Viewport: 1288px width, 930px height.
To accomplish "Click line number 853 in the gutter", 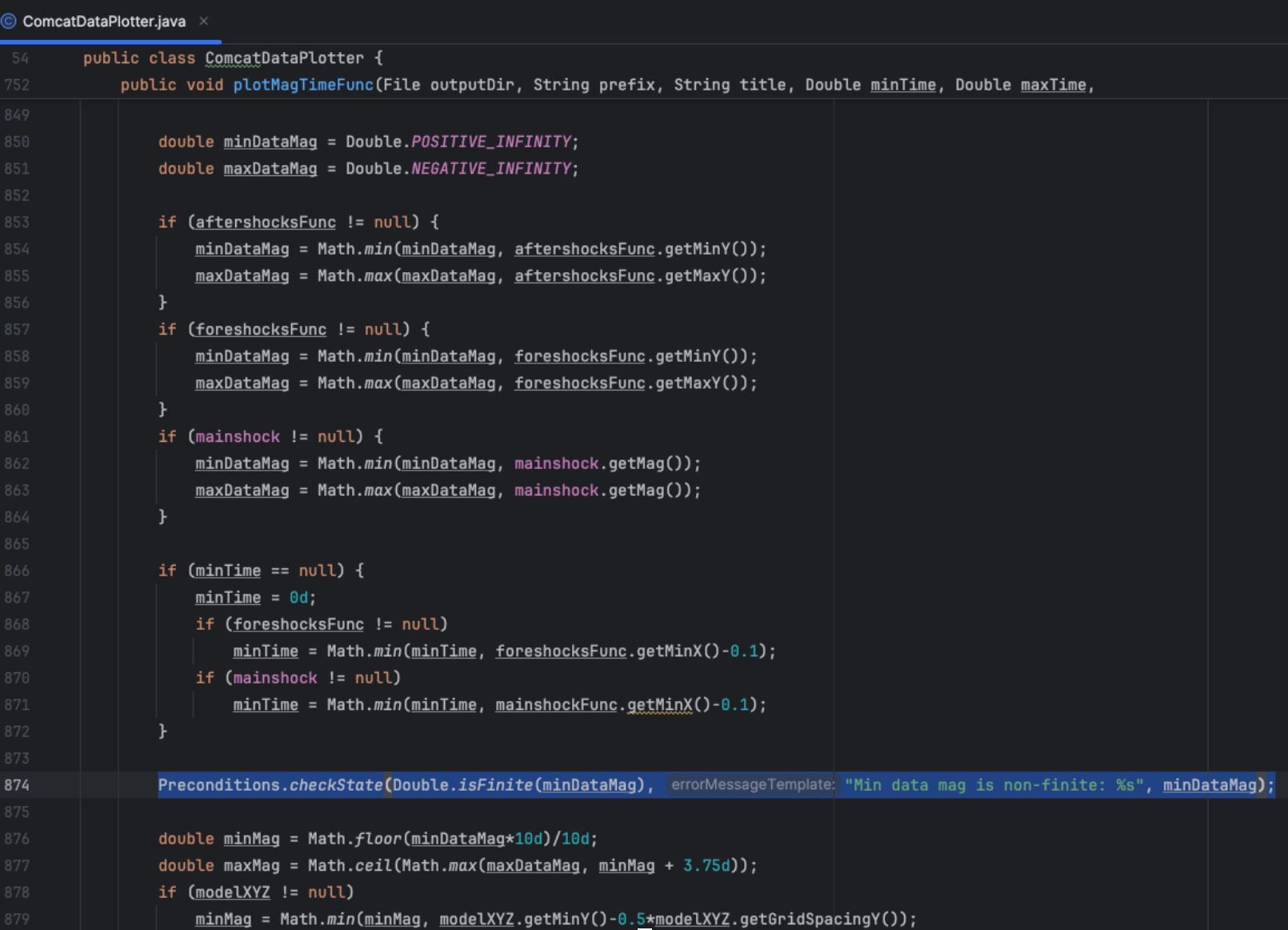I will click(x=17, y=222).
